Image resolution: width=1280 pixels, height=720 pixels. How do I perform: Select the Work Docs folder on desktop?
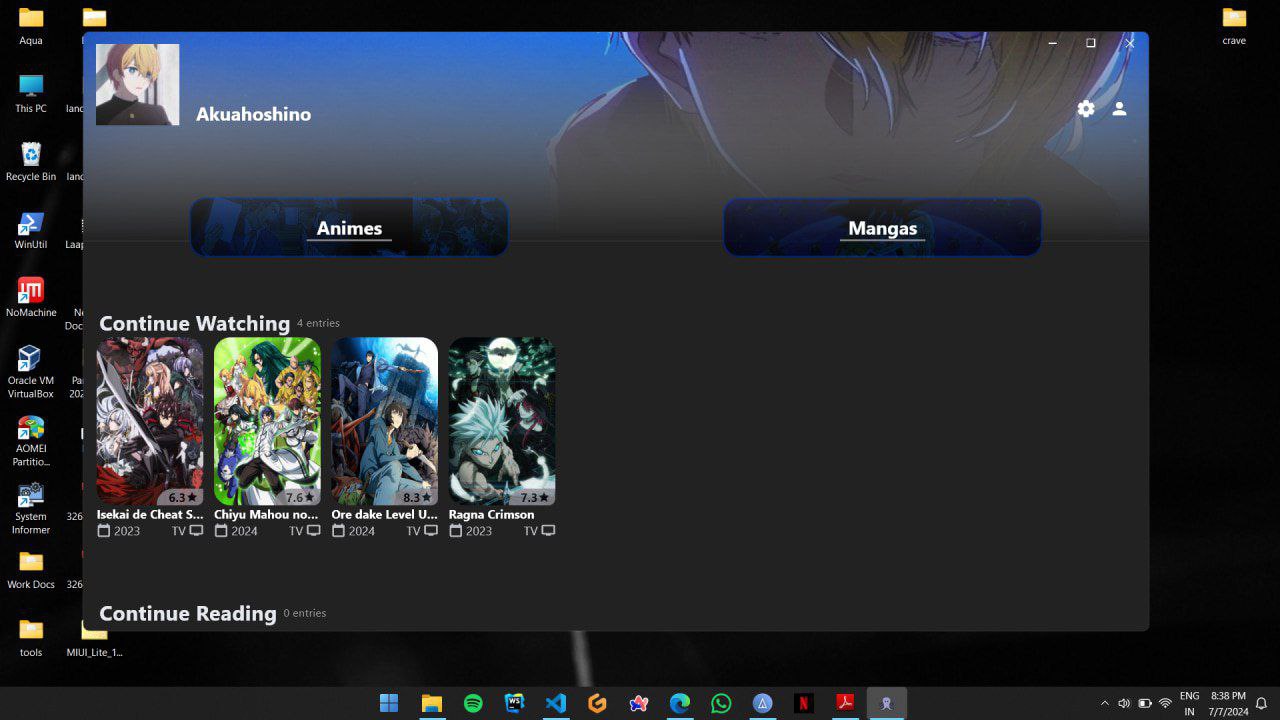pyautogui.click(x=31, y=570)
